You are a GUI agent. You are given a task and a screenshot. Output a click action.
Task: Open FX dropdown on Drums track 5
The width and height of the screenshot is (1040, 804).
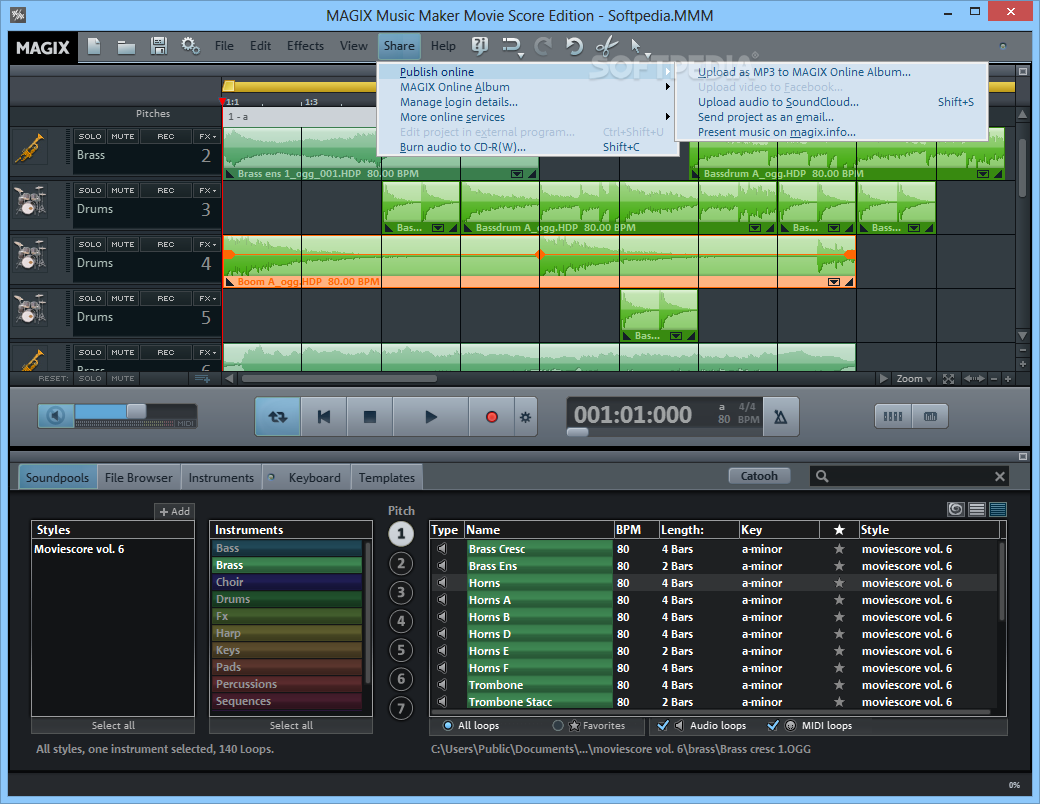(x=208, y=299)
